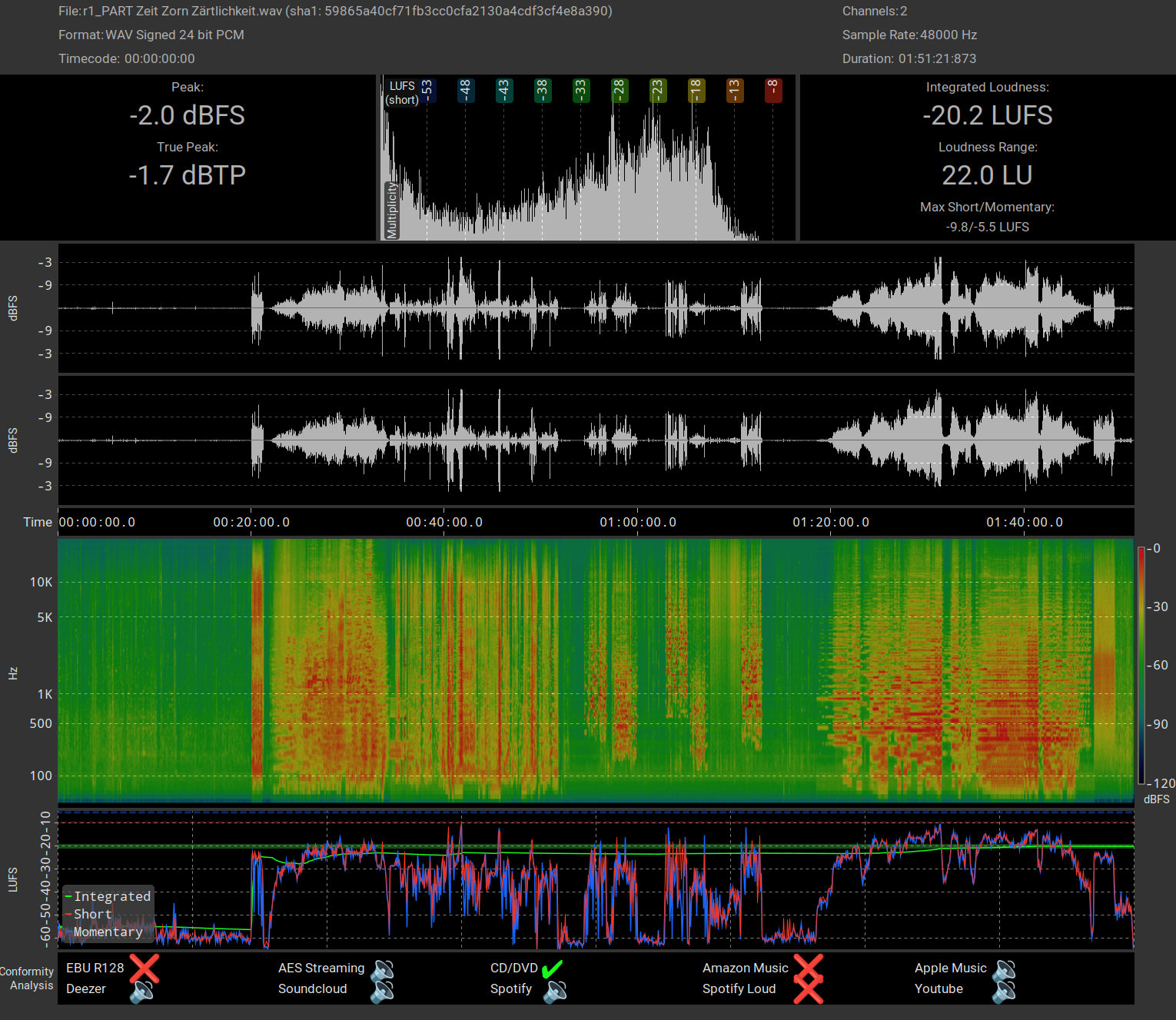The height and width of the screenshot is (1020, 1176).
Task: Click the red X icon beside Amazon Music
Action: pos(808,969)
